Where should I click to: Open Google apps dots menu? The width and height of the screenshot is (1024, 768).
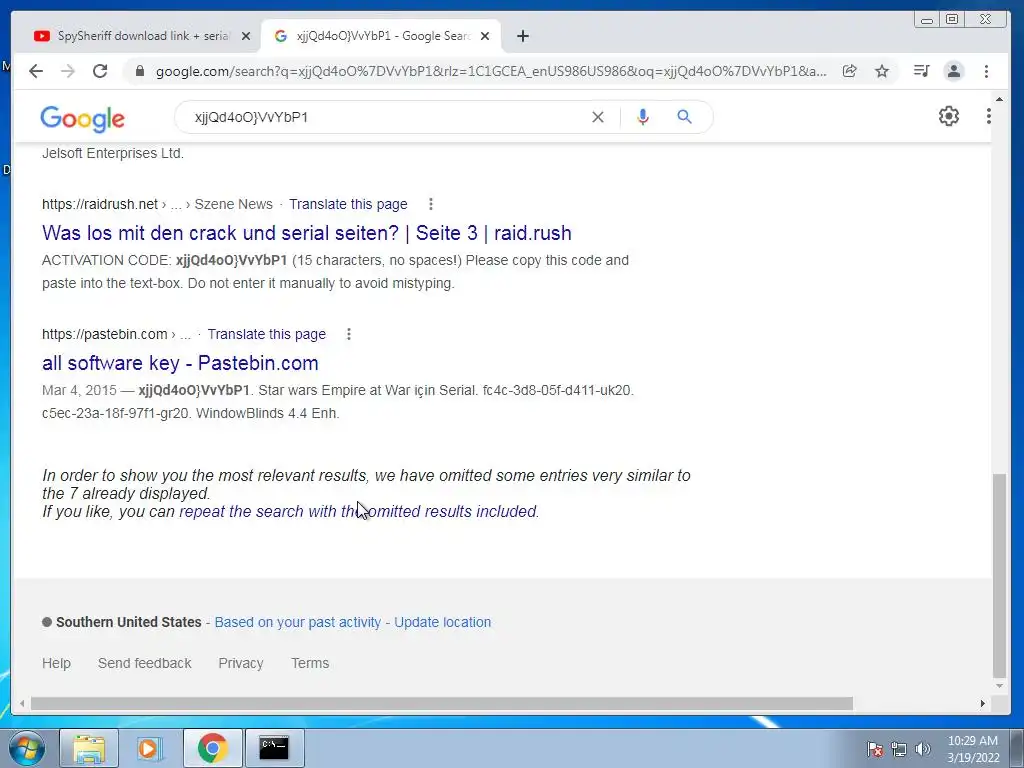click(x=989, y=116)
